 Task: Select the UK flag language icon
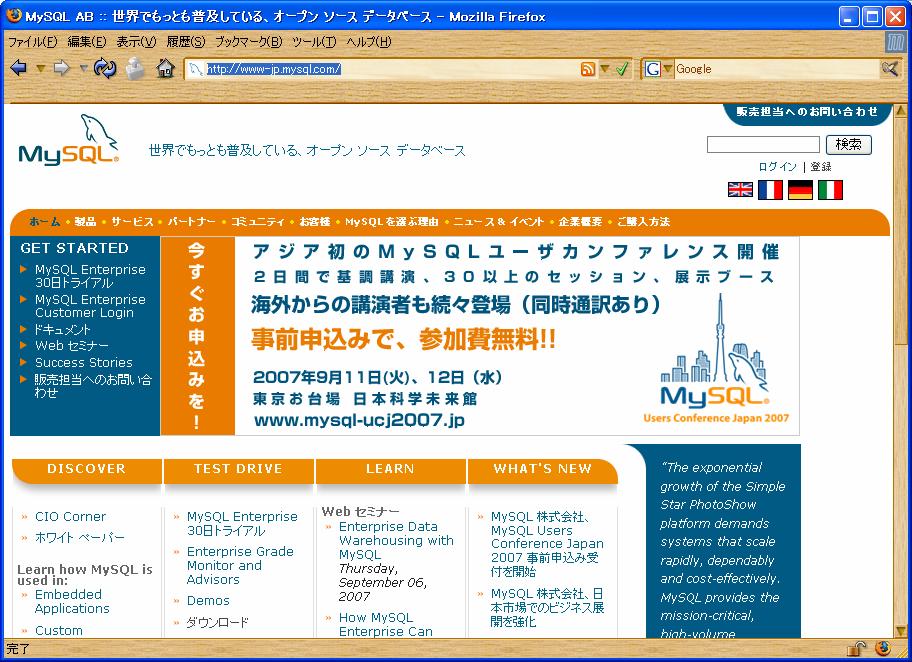tap(740, 190)
